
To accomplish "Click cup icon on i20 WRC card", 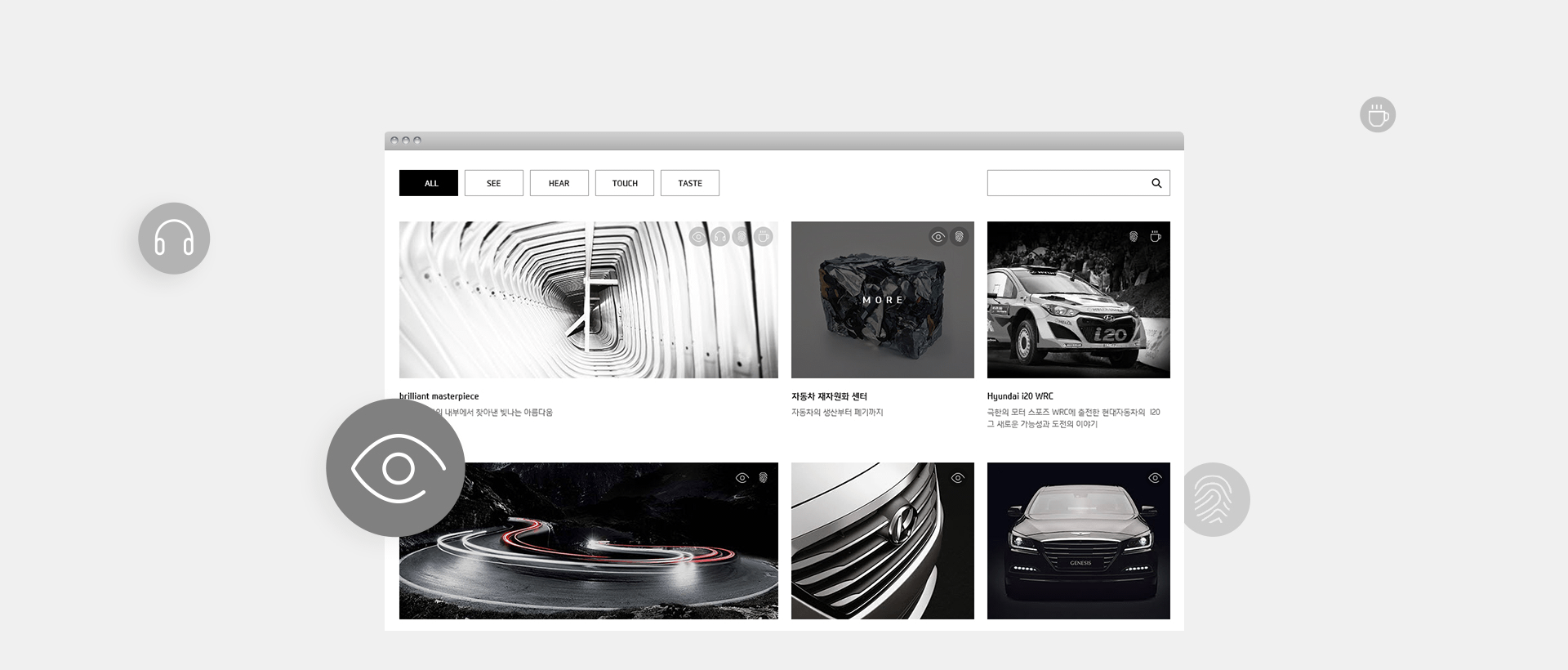I will [1156, 237].
